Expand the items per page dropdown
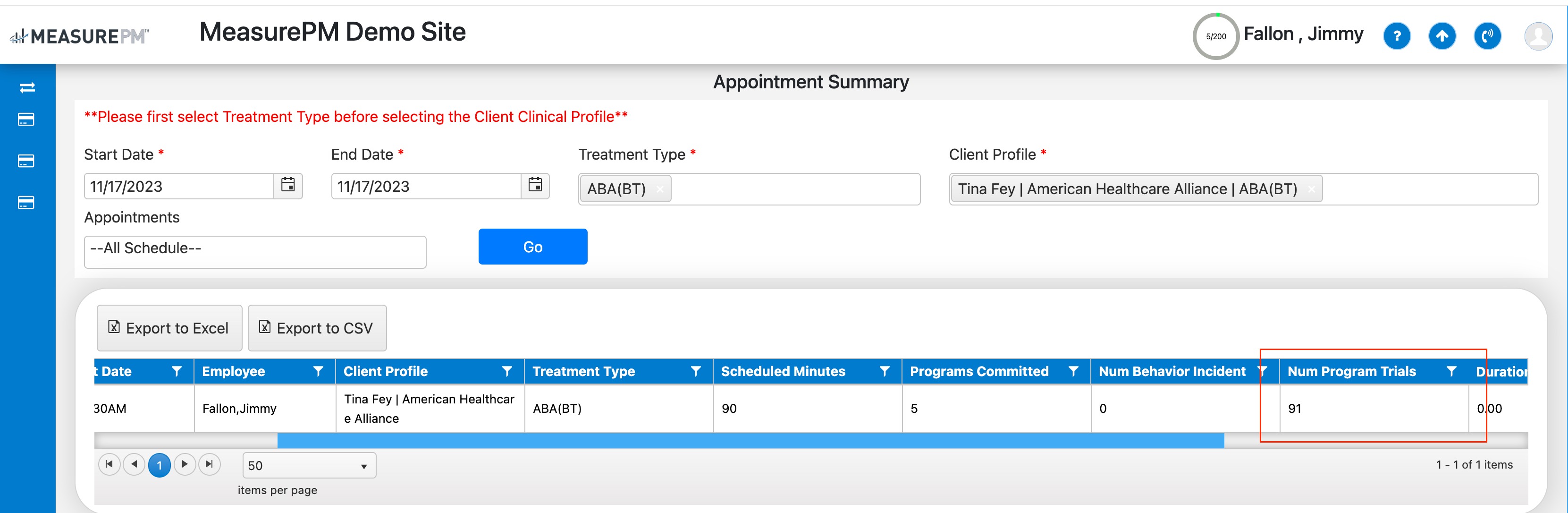The width and height of the screenshot is (1568, 513). pyautogui.click(x=363, y=466)
